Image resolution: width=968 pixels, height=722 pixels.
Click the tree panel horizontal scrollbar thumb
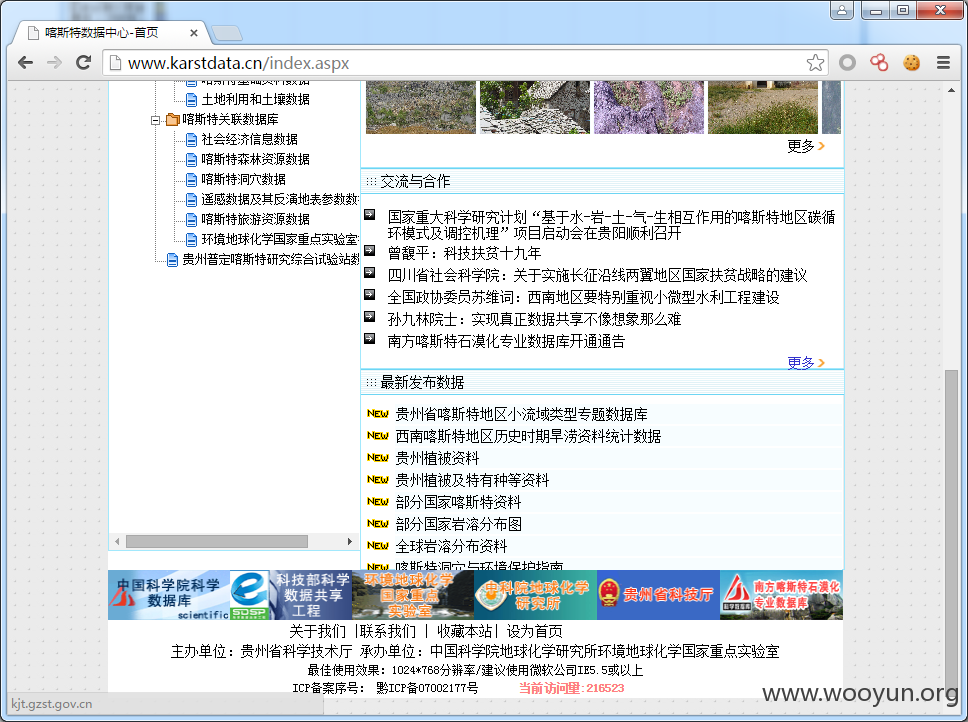pyautogui.click(x=217, y=541)
